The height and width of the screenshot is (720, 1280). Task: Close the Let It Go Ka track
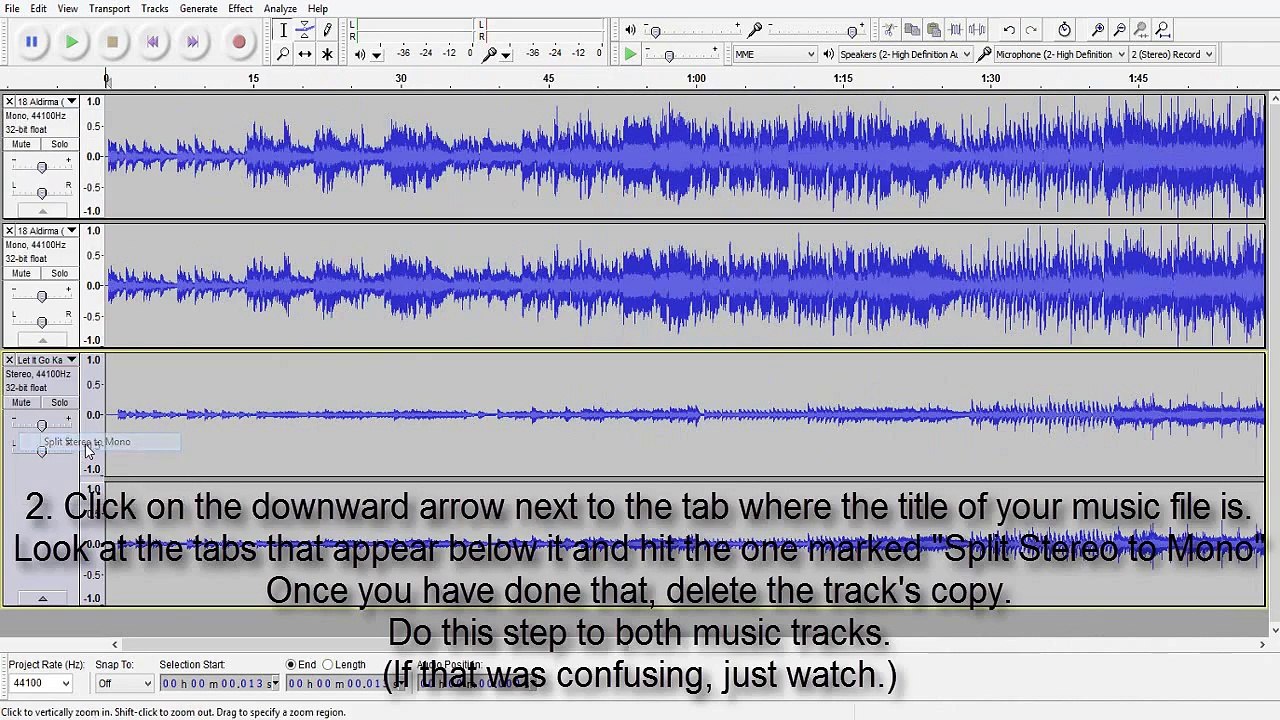(9, 360)
